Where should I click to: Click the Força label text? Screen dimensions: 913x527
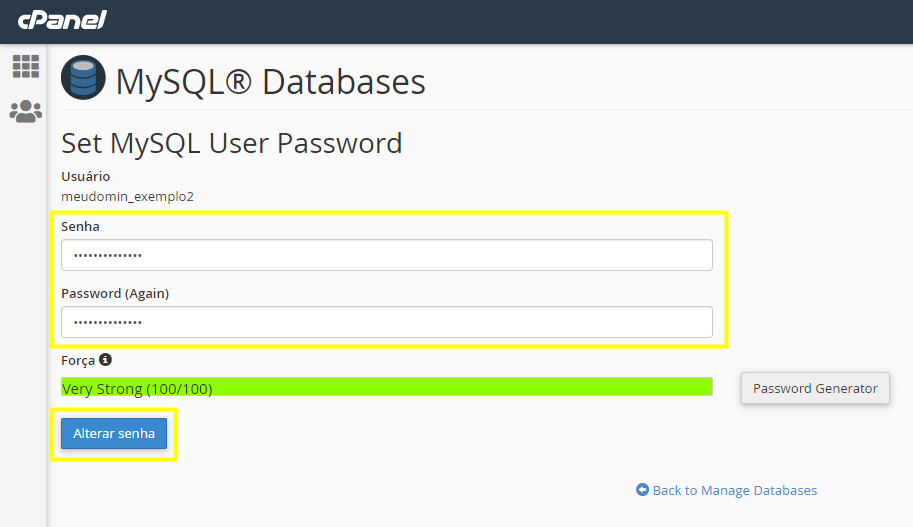tap(78, 360)
